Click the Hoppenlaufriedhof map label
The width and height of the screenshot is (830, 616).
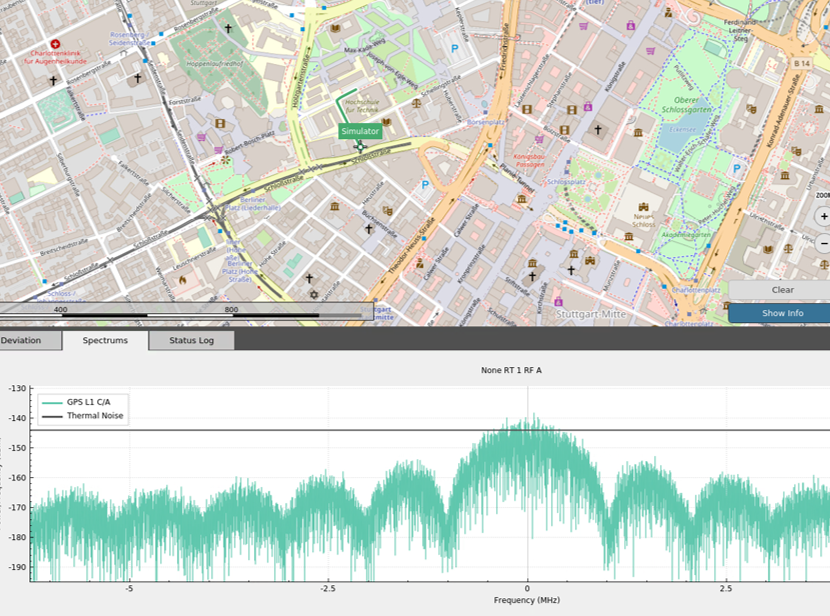tap(215, 64)
